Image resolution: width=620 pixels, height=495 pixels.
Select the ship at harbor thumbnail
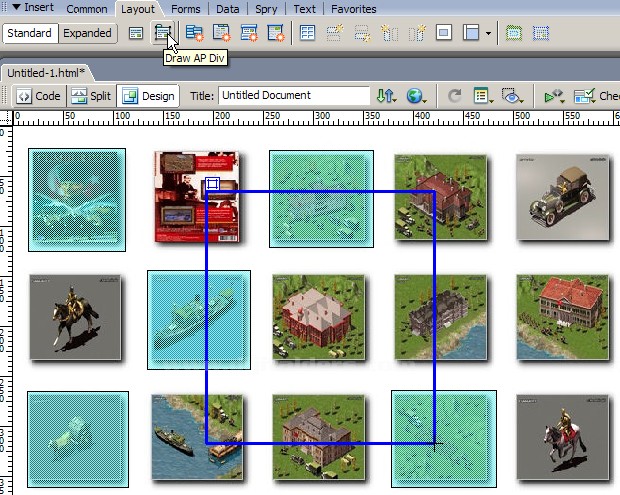click(197, 437)
